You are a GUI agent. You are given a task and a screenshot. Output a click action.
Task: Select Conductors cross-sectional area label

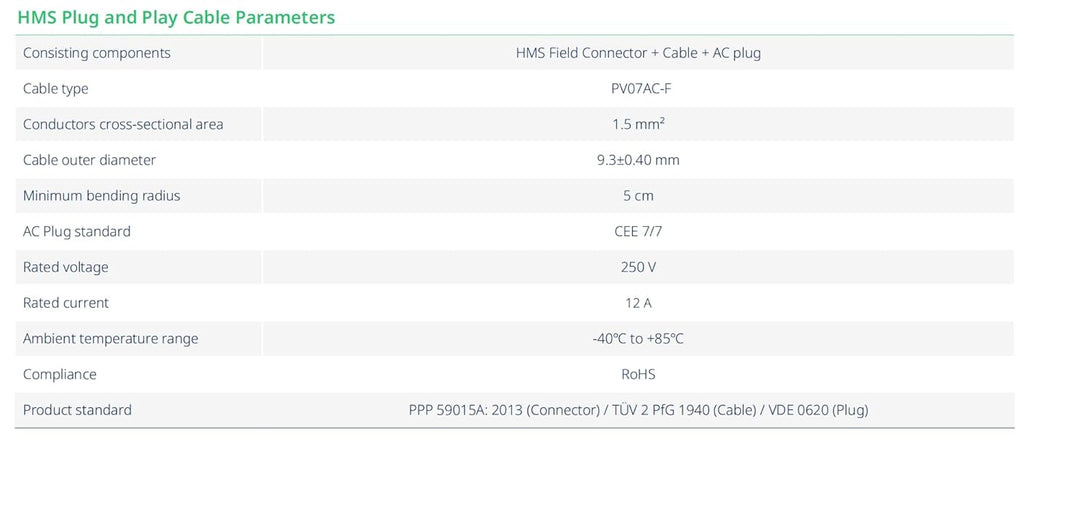123,125
